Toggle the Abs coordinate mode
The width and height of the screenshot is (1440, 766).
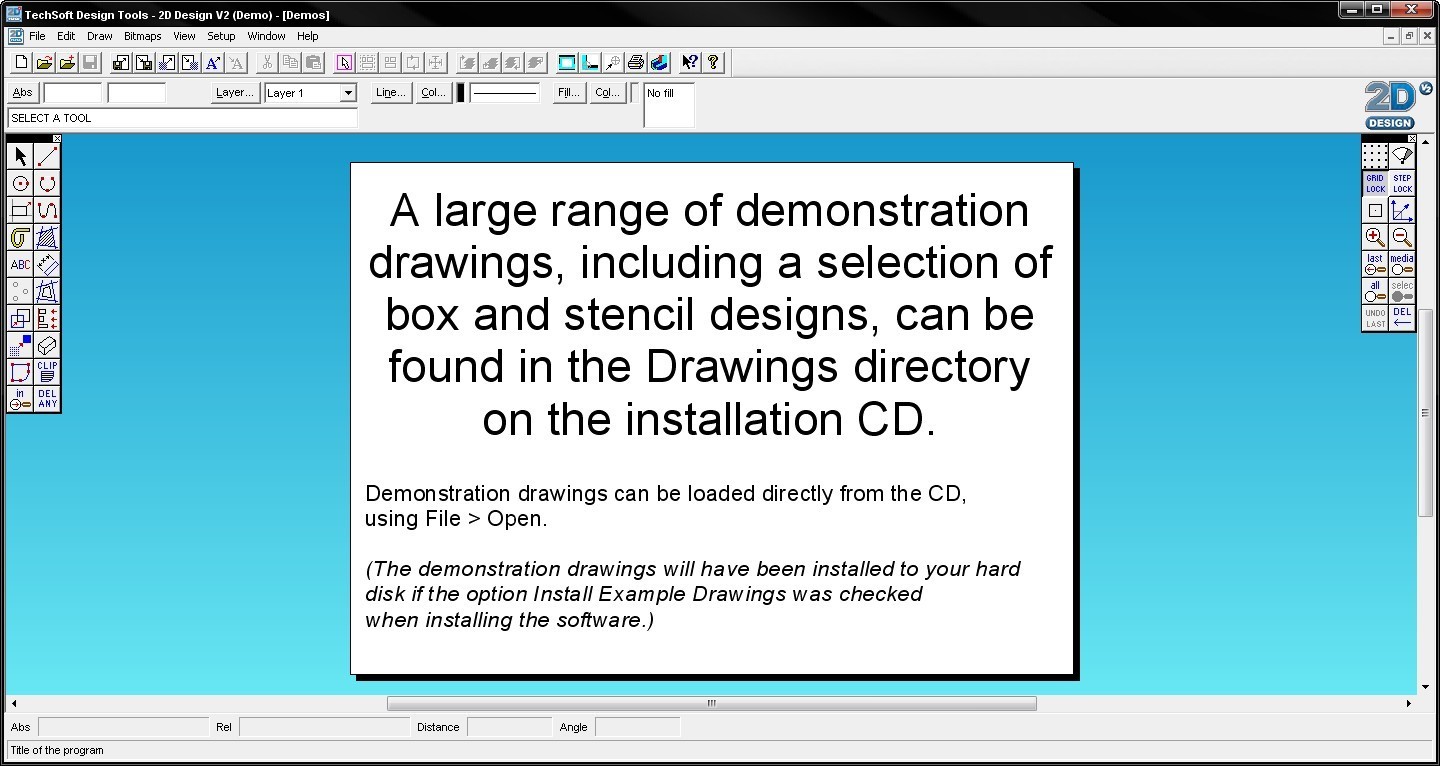(x=22, y=92)
